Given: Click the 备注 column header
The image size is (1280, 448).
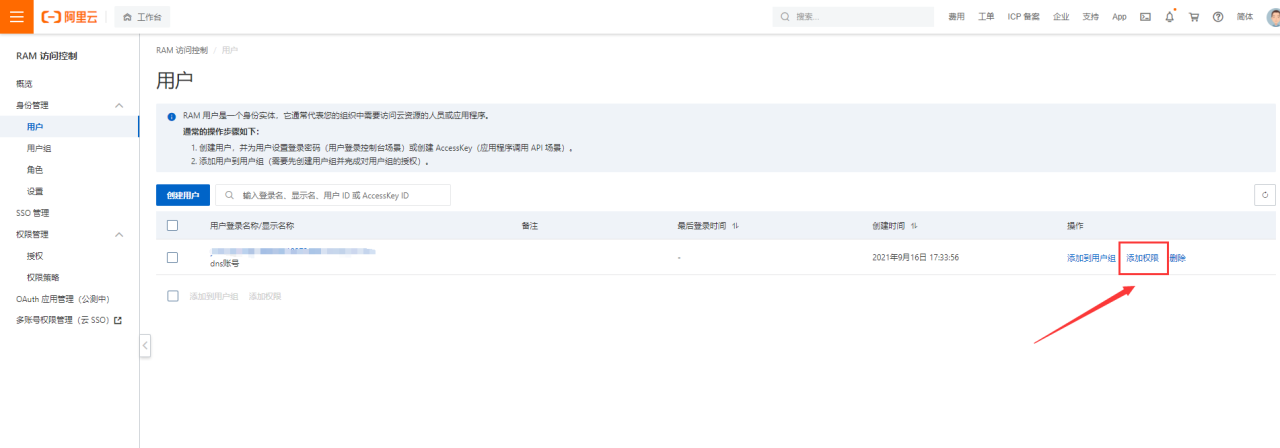Looking at the screenshot, I should [x=530, y=226].
